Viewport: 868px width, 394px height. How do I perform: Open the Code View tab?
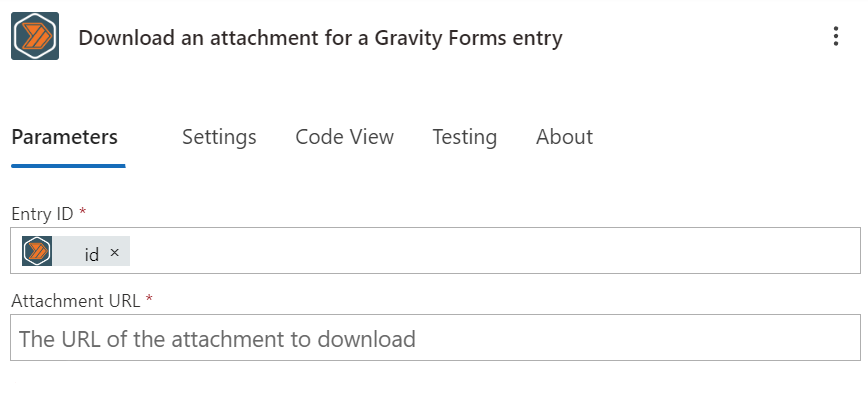pyautogui.click(x=344, y=137)
